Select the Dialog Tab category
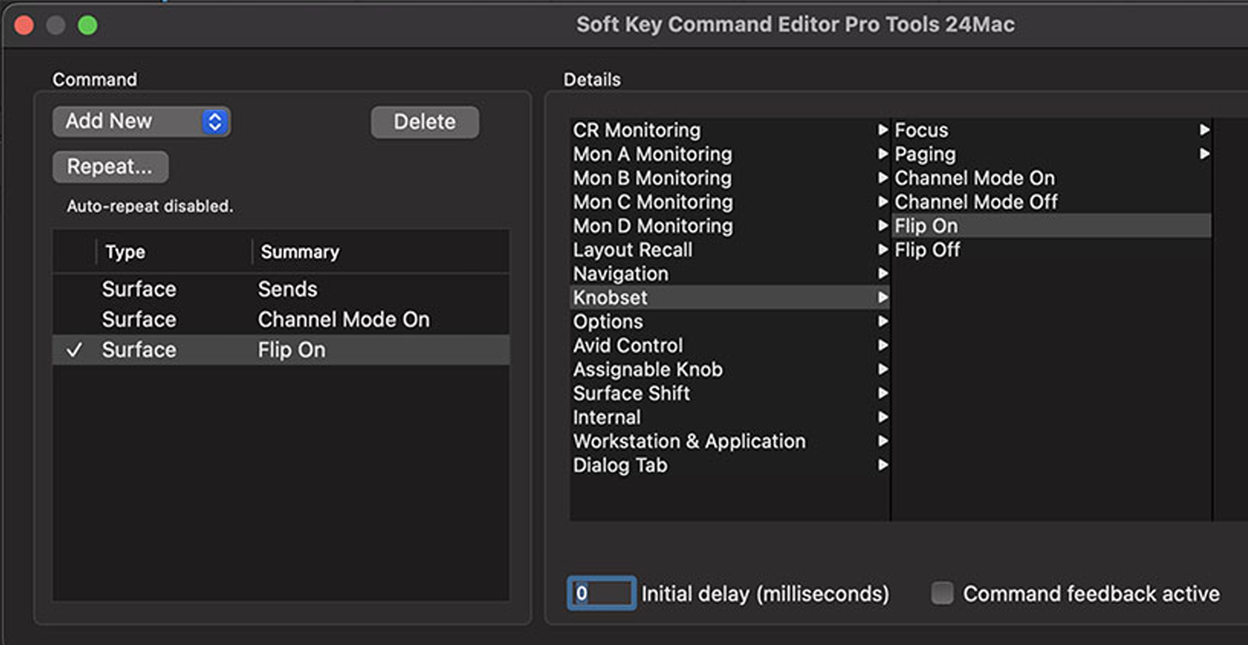This screenshot has width=1248, height=645. (620, 465)
